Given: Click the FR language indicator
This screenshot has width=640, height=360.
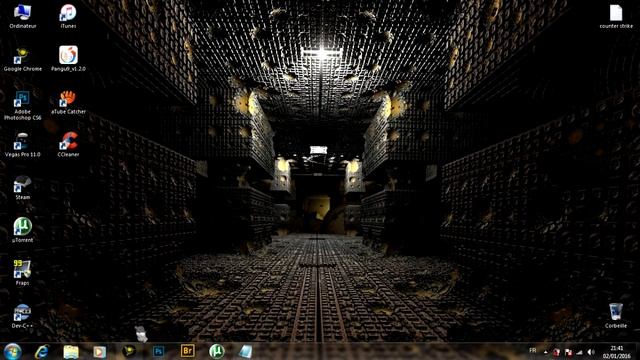Looking at the screenshot, I should [532, 351].
